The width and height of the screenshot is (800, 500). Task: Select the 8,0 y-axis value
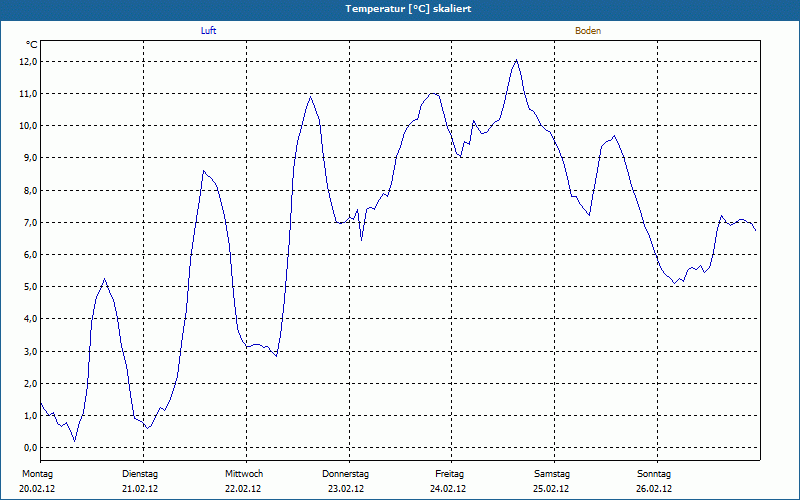pyautogui.click(x=30, y=191)
